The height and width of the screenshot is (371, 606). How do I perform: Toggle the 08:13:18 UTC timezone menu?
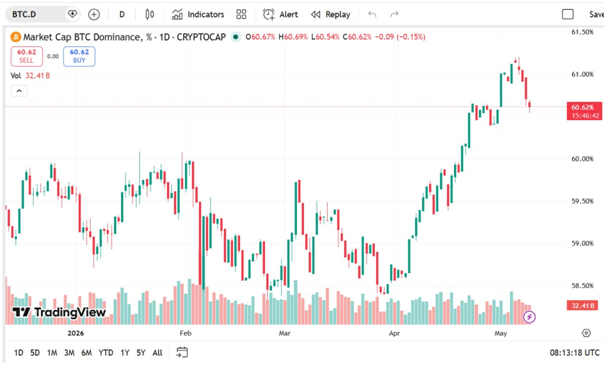pos(574,353)
